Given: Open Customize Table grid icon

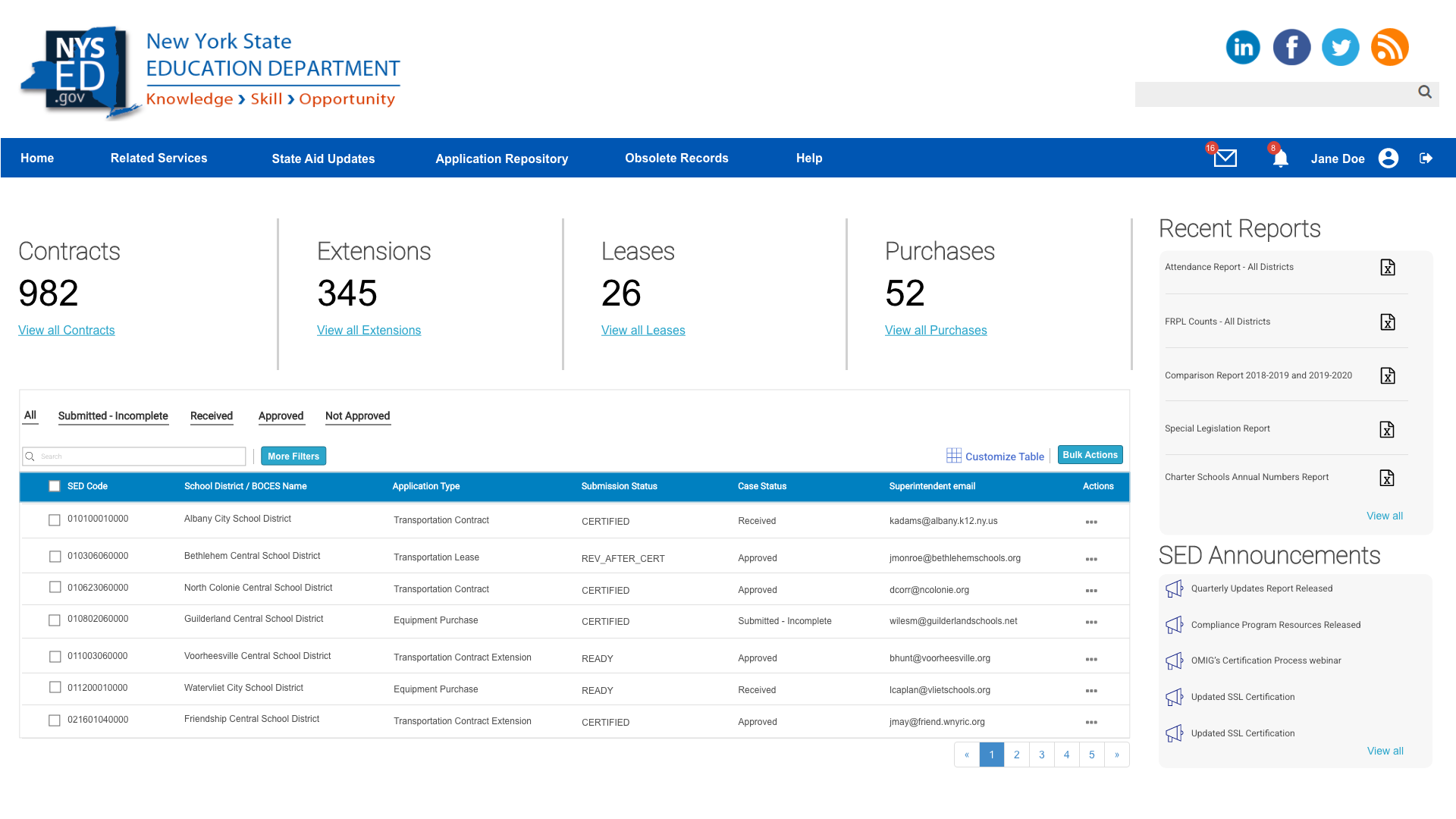Looking at the screenshot, I should click(x=953, y=455).
